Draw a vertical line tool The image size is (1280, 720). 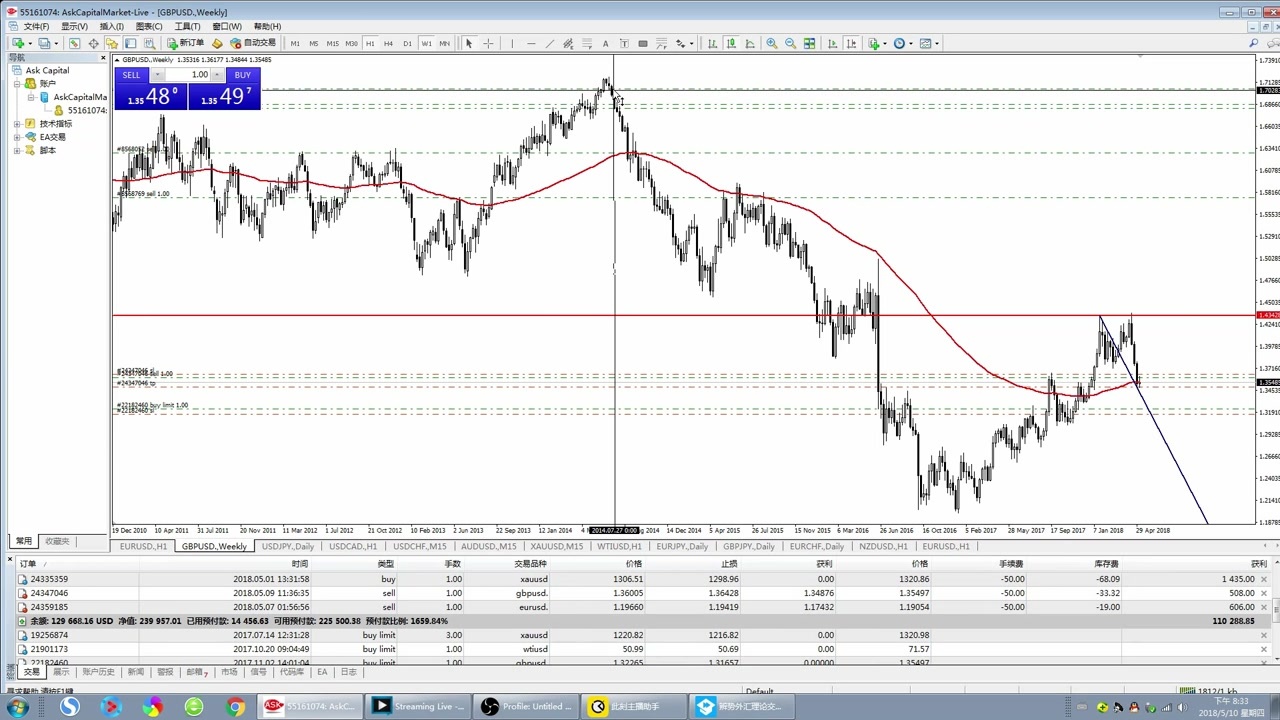click(512, 43)
